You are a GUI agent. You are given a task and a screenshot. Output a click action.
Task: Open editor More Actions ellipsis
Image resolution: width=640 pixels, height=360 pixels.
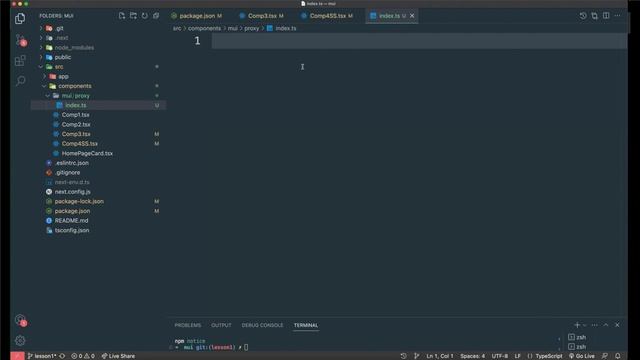(x=618, y=16)
